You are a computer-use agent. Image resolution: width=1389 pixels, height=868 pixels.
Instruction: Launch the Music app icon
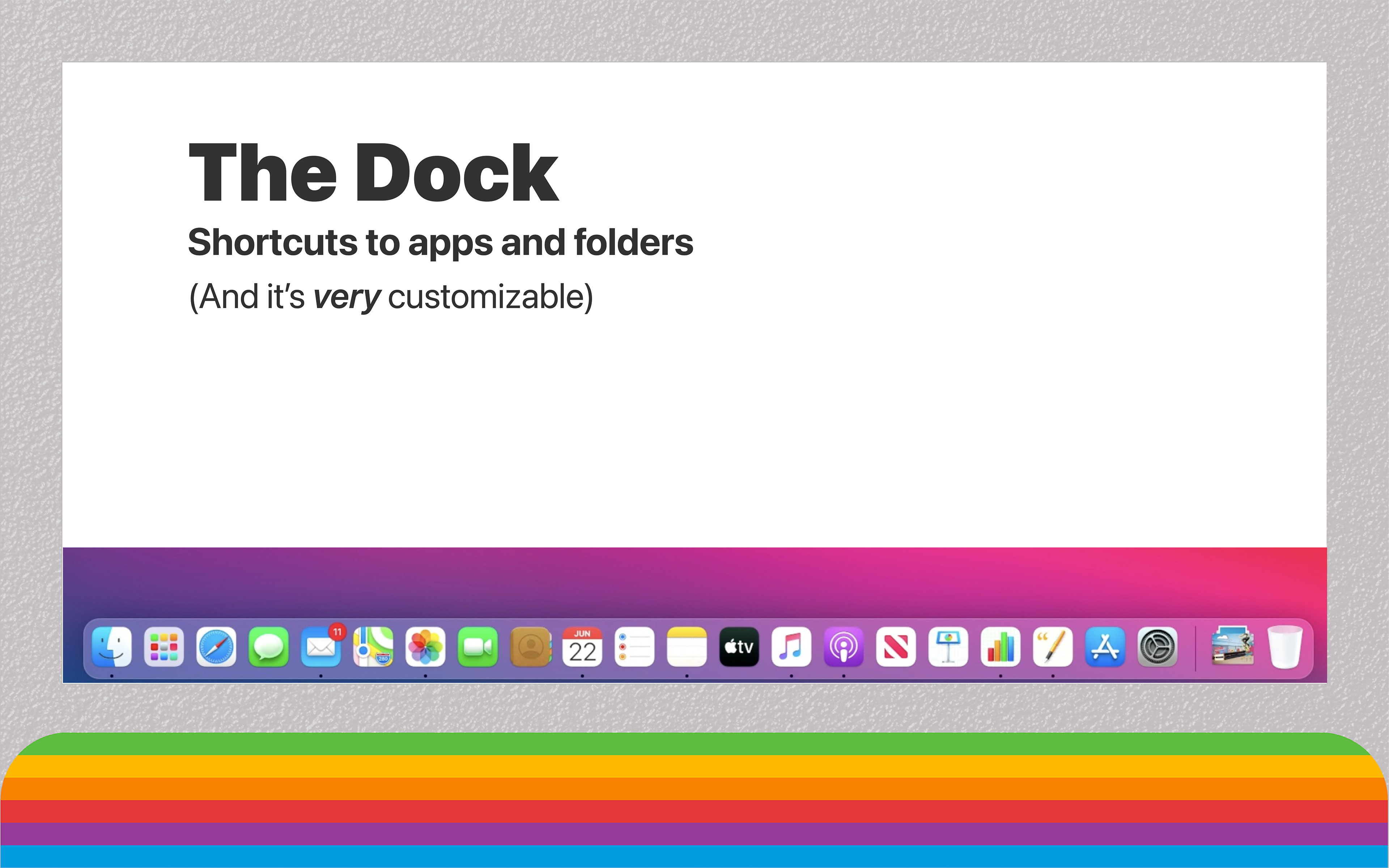tap(791, 647)
